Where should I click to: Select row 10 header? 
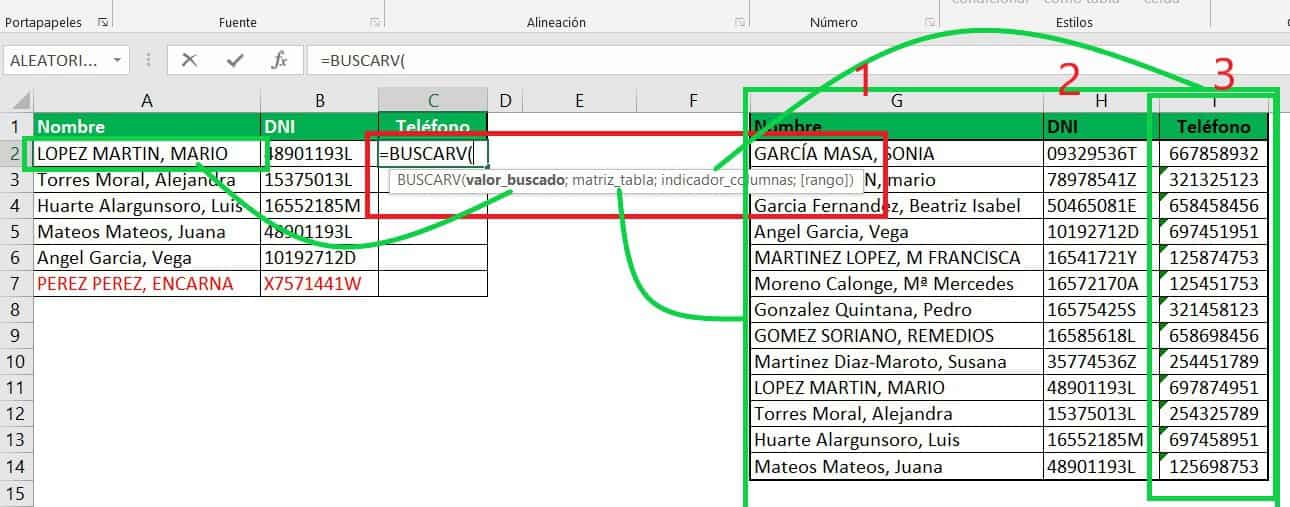click(x=16, y=362)
